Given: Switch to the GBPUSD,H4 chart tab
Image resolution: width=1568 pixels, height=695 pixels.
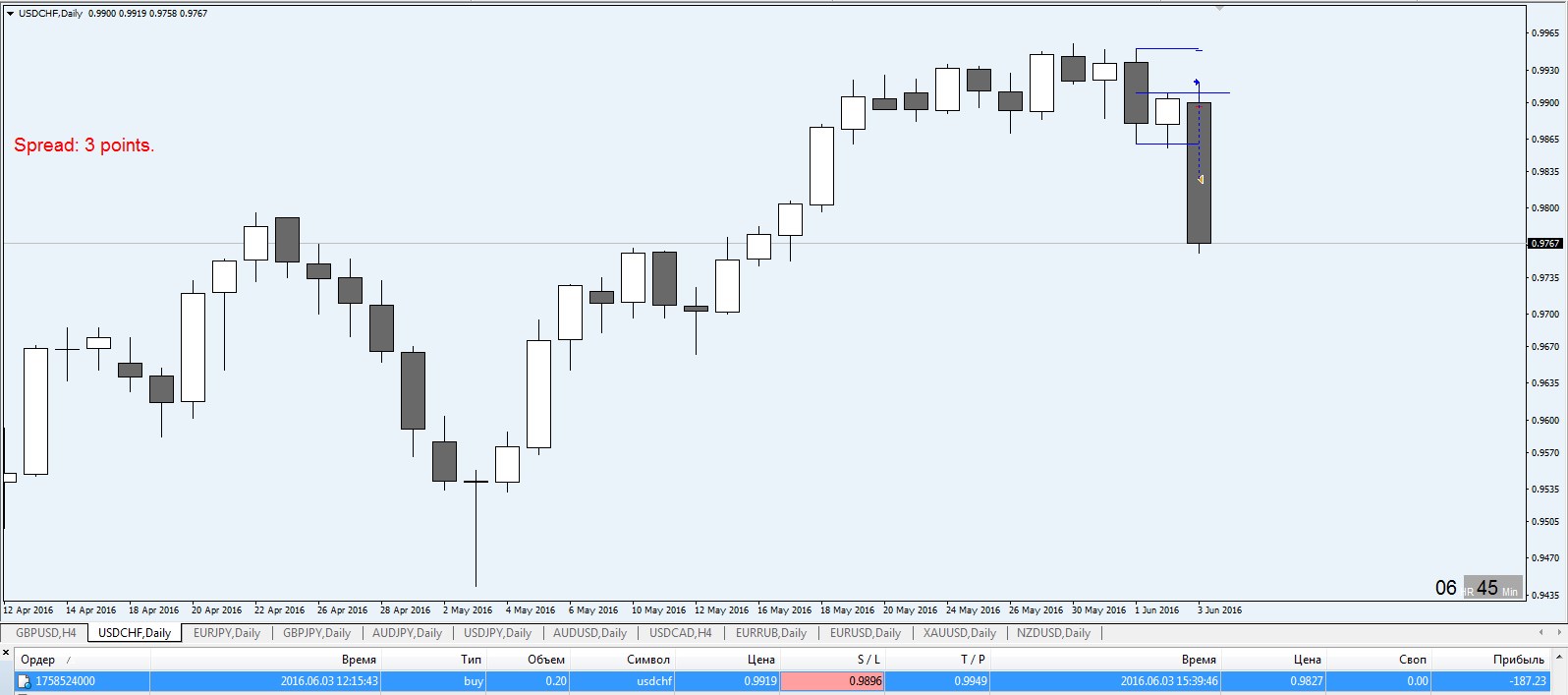Looking at the screenshot, I should click(45, 633).
